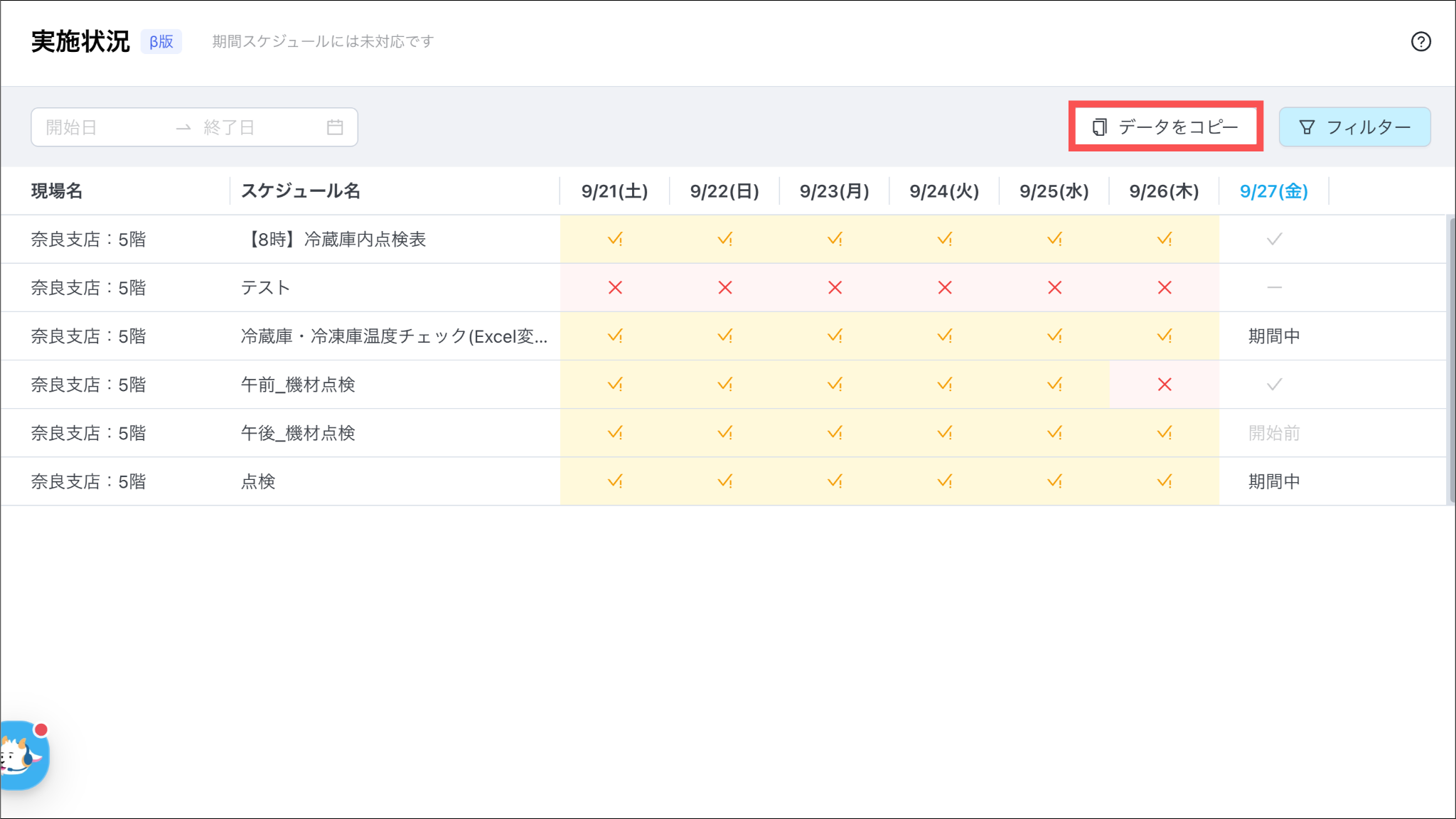This screenshot has width=1456, height=819.
Task: Click 開始前 status in 午後_機材点検 row
Action: [1274, 433]
